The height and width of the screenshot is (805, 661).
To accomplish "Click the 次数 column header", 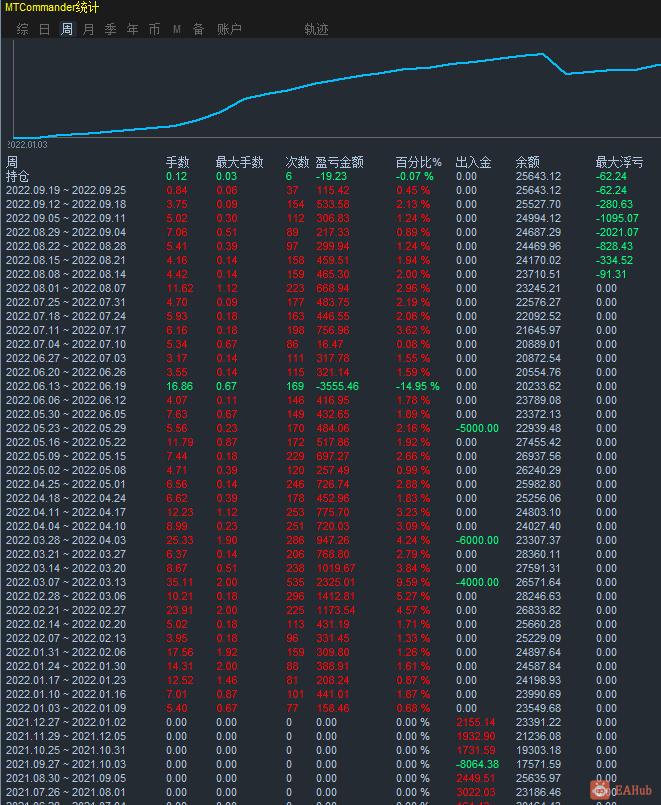I will (297, 162).
